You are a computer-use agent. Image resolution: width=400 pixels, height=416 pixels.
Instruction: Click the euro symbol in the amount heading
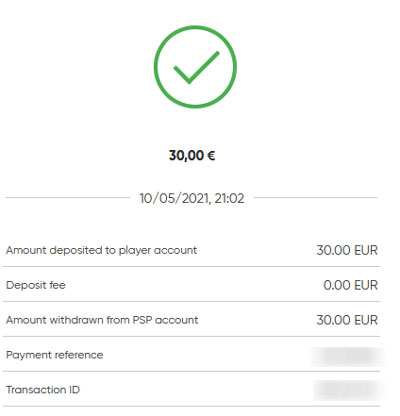[211, 156]
